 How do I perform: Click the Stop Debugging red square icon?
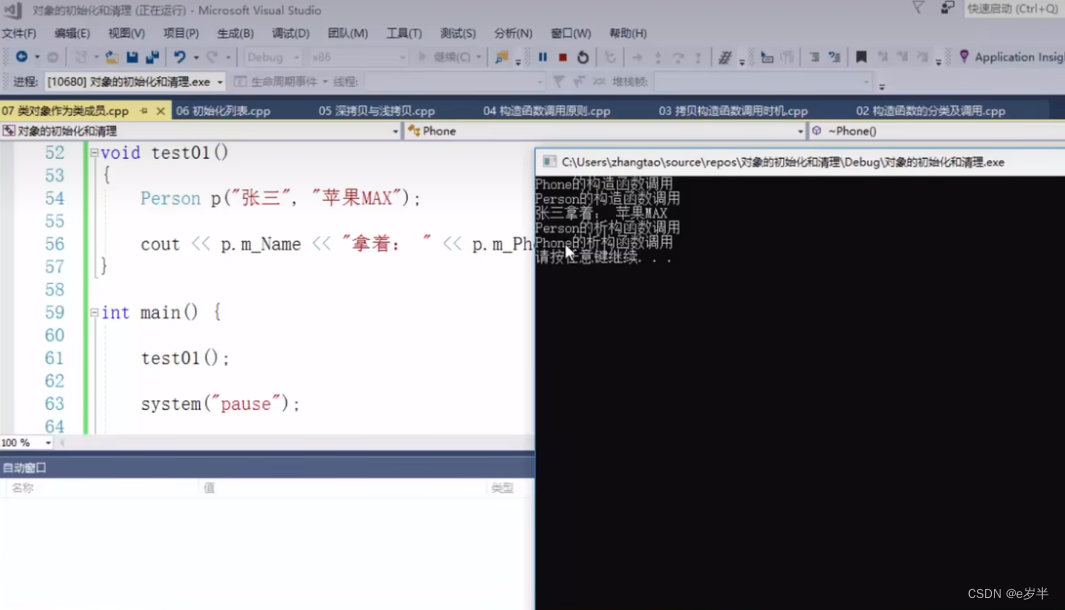563,58
